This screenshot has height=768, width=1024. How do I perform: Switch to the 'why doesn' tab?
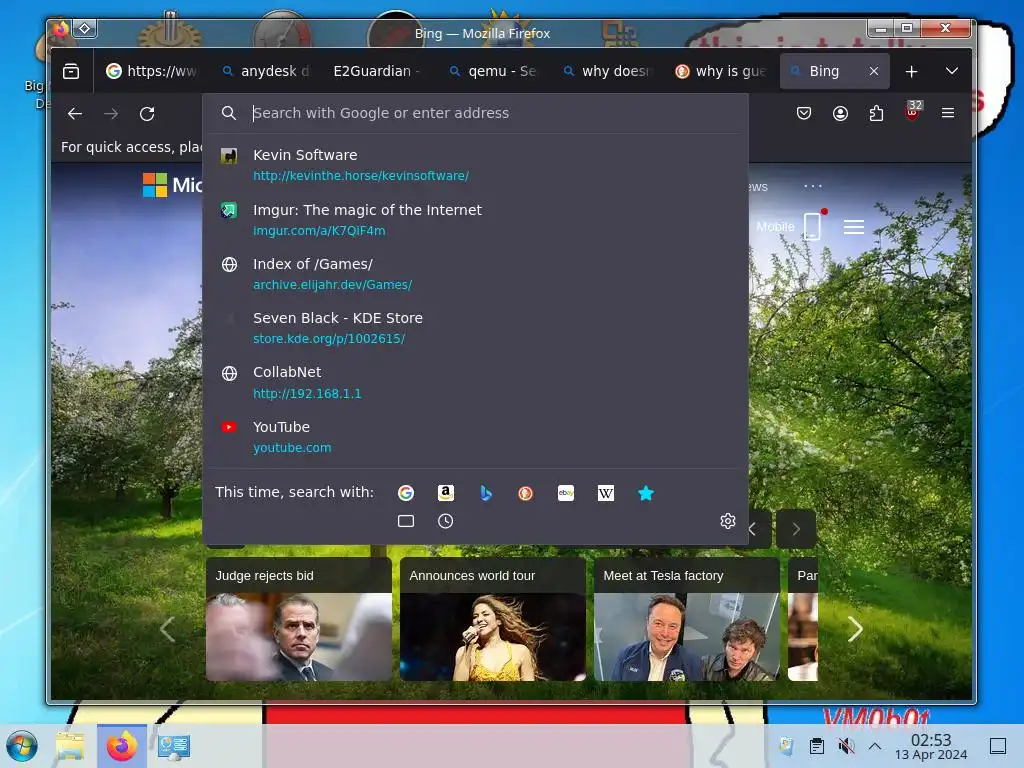607,71
